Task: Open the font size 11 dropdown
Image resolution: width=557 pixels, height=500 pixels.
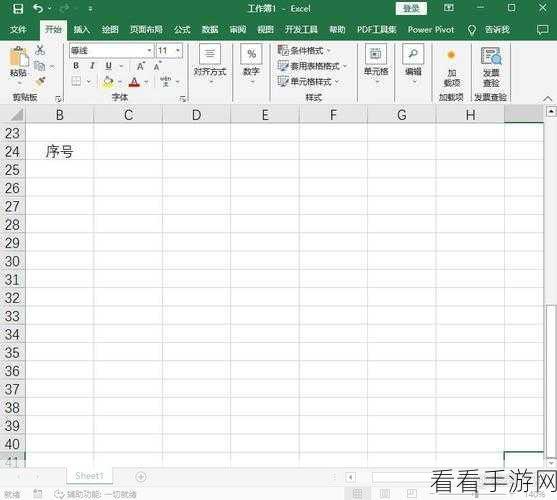Action: point(178,51)
